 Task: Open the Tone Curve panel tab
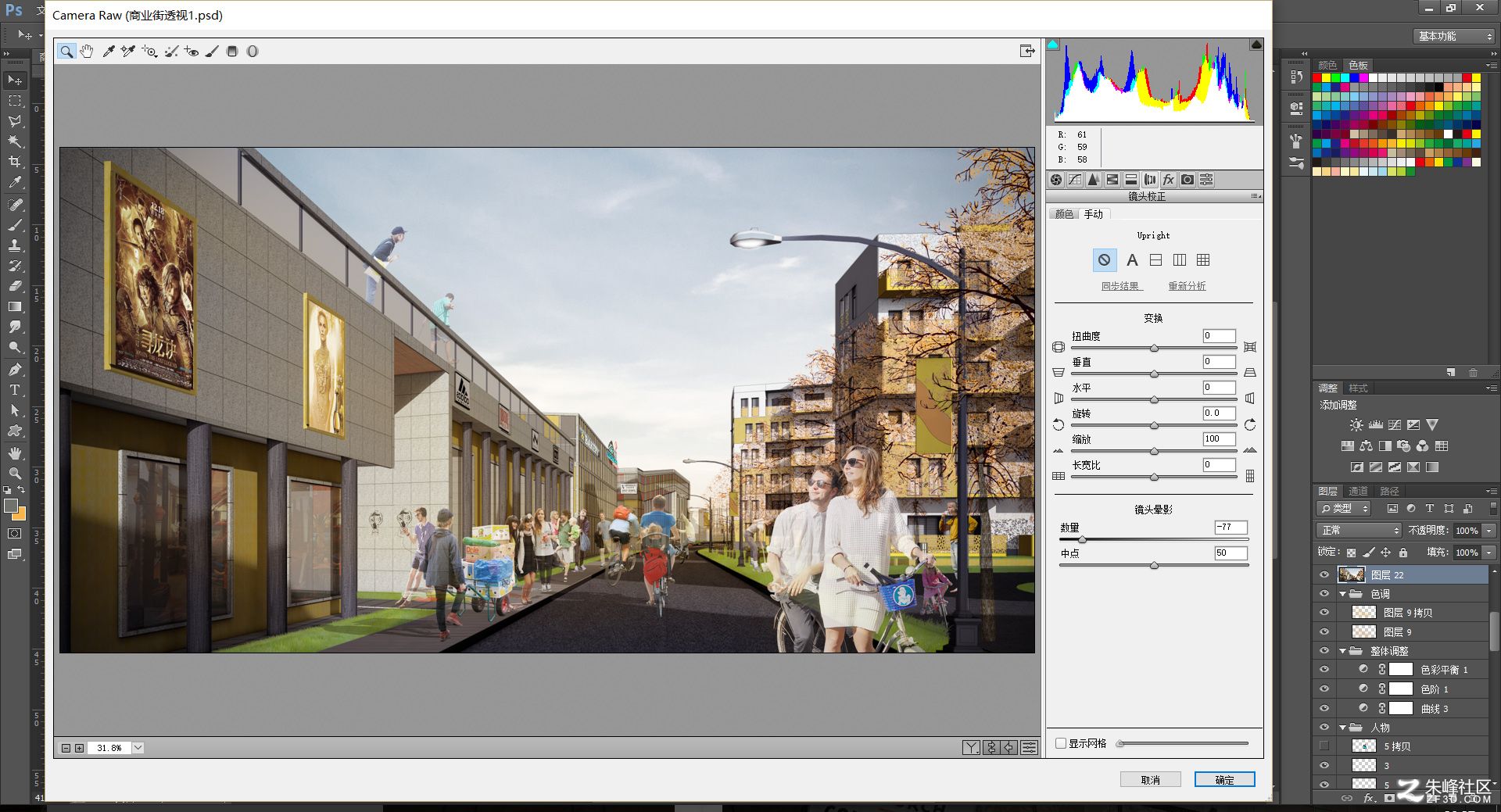click(x=1075, y=180)
